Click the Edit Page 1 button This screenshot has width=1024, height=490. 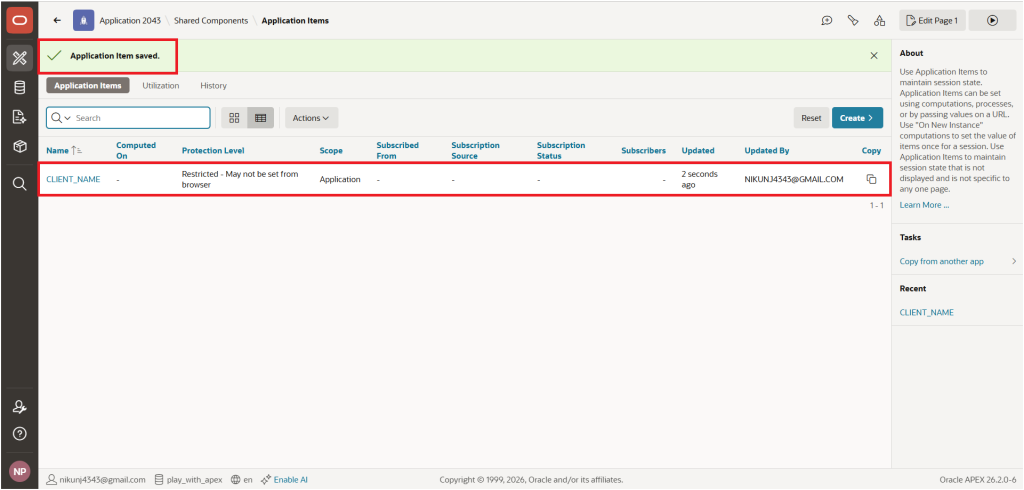[932, 20]
